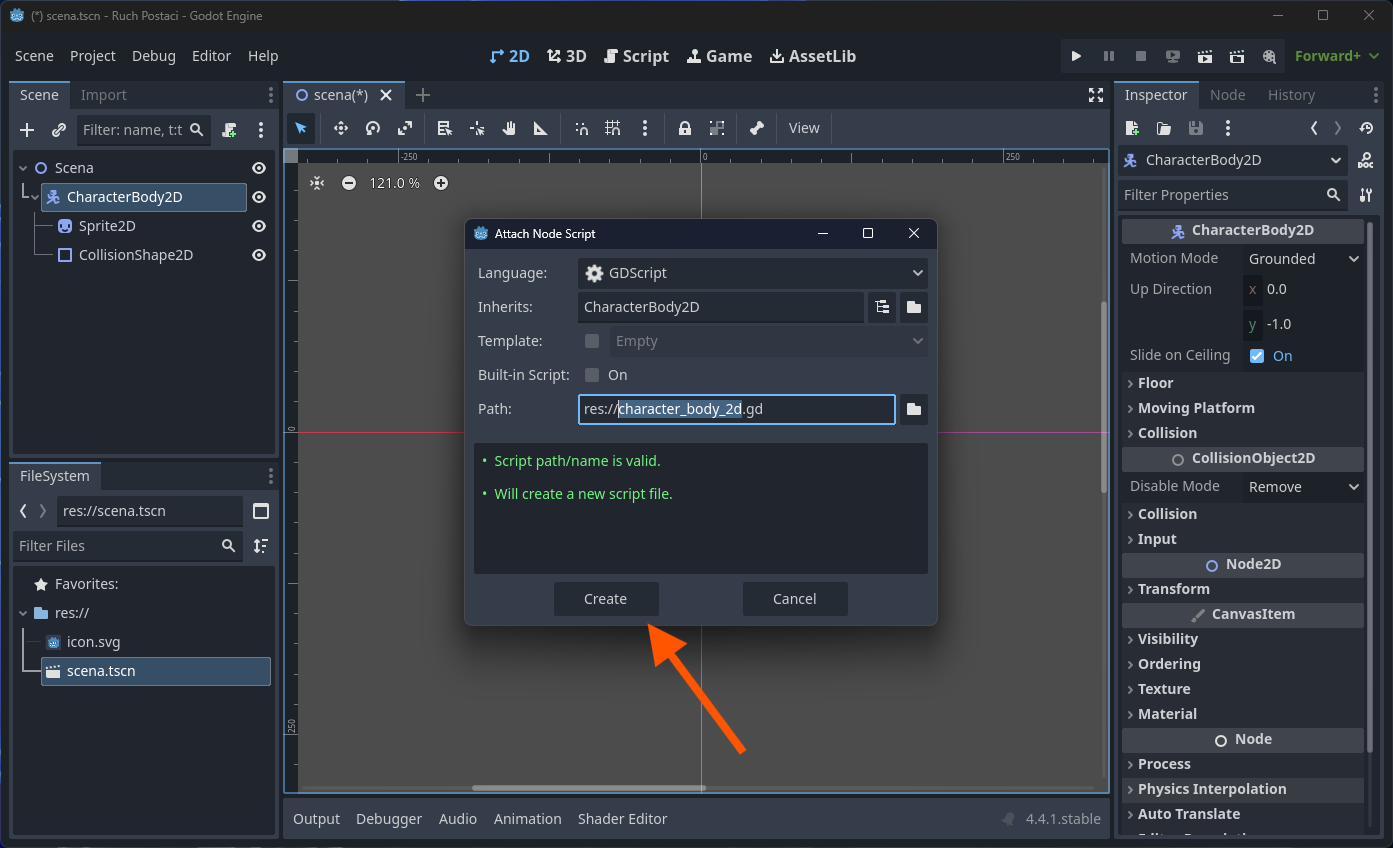The height and width of the screenshot is (848, 1393).
Task: Stop the running project button
Action: pos(1140,56)
